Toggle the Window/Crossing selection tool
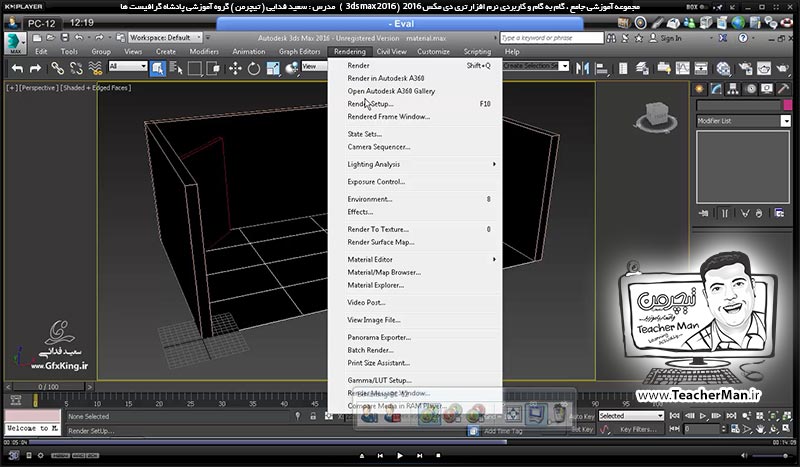Screen dimensions: 800x467 [x=213, y=68]
